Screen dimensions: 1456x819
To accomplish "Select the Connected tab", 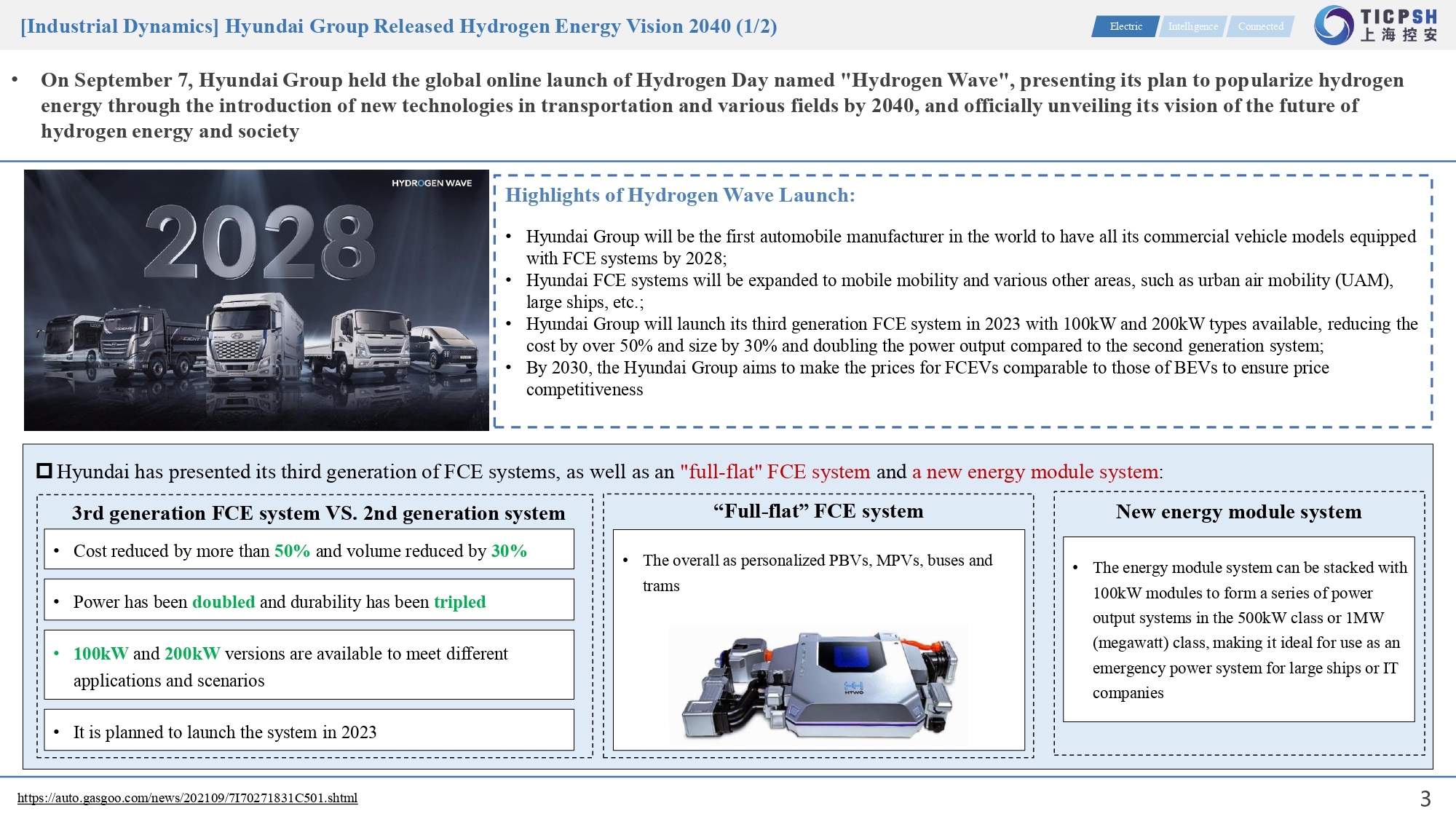I will pyautogui.click(x=1260, y=26).
